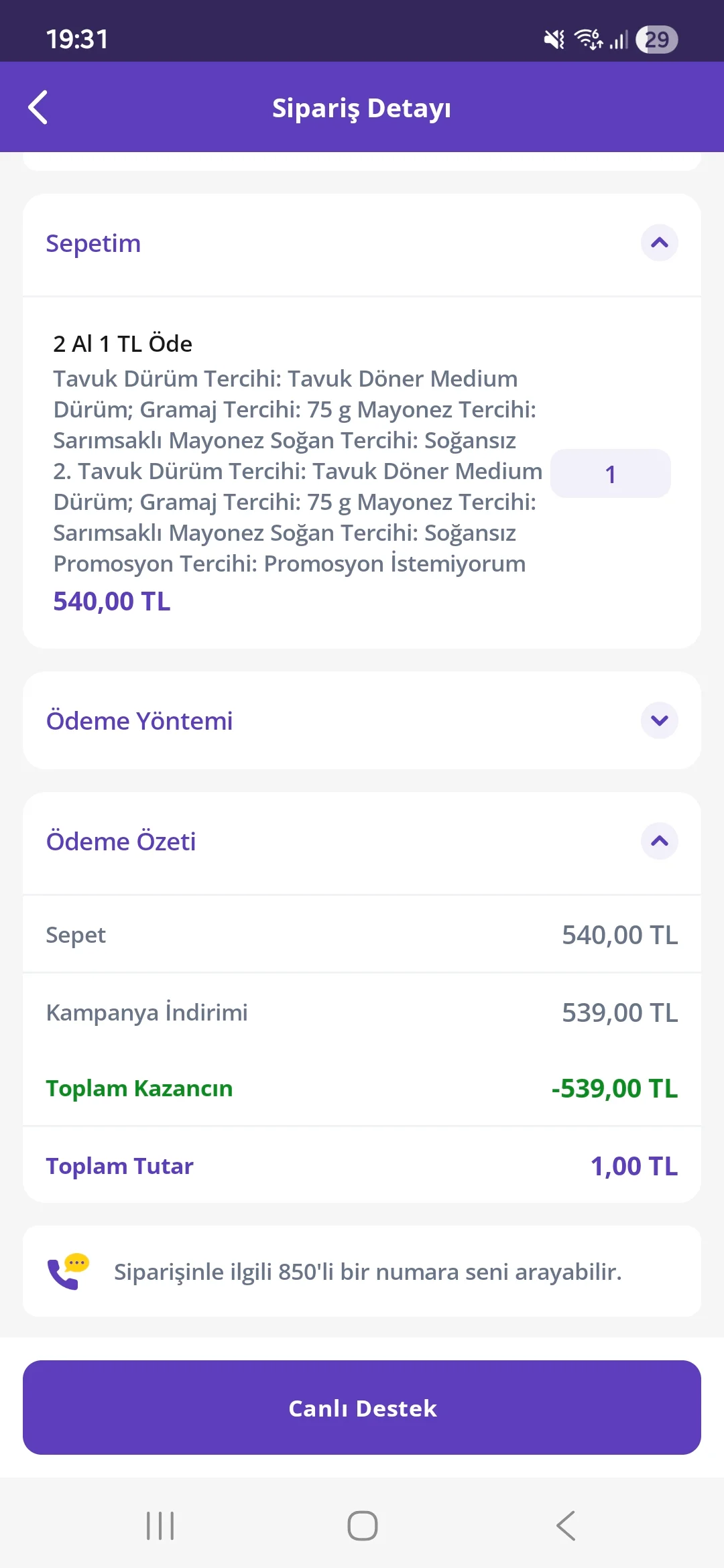The image size is (724, 1568).
Task: Select the 2 Al 1 TL Öde item
Action: [123, 344]
